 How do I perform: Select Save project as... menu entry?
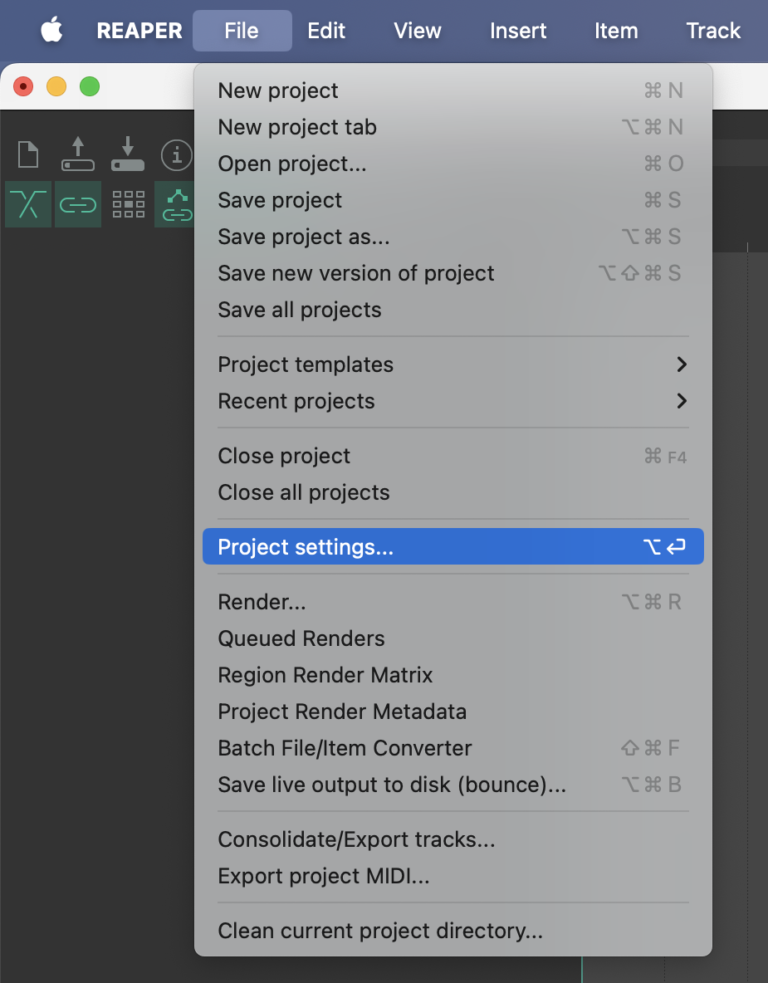pos(304,237)
